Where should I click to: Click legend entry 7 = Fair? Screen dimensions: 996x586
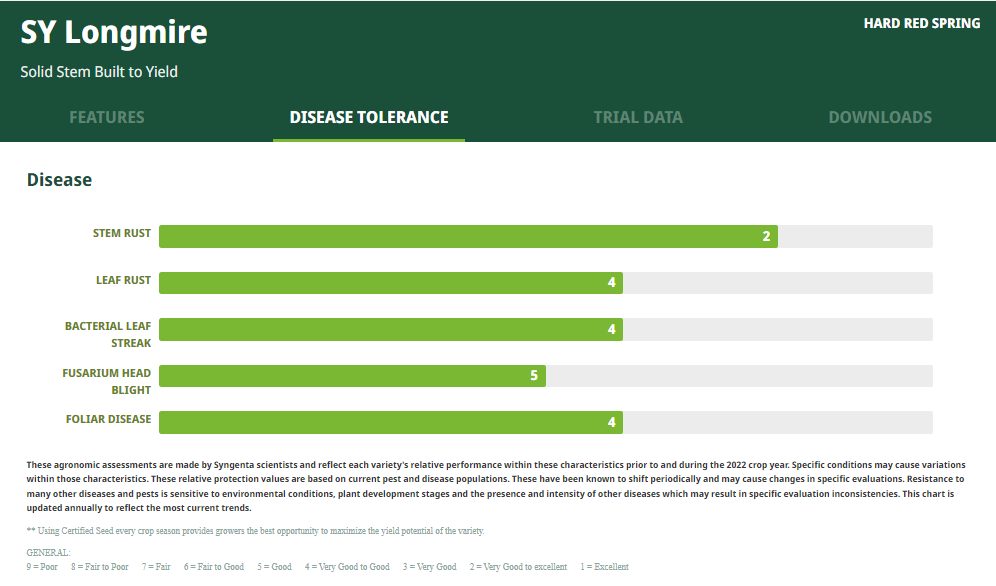tap(156, 567)
